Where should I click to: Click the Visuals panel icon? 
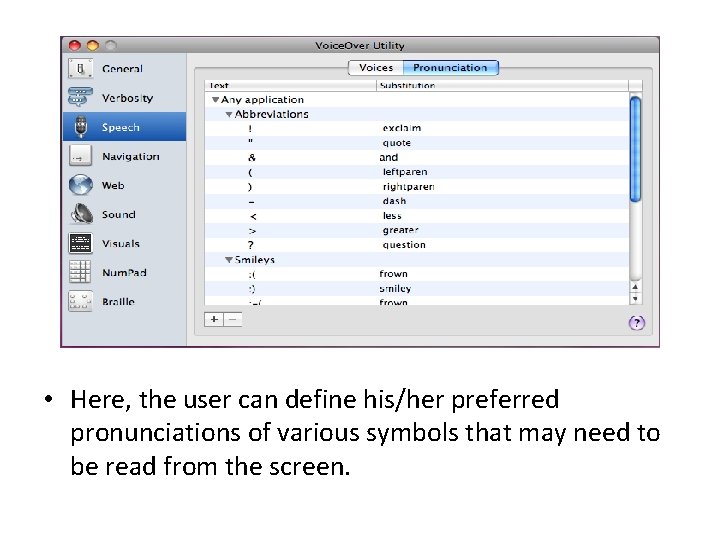80,243
